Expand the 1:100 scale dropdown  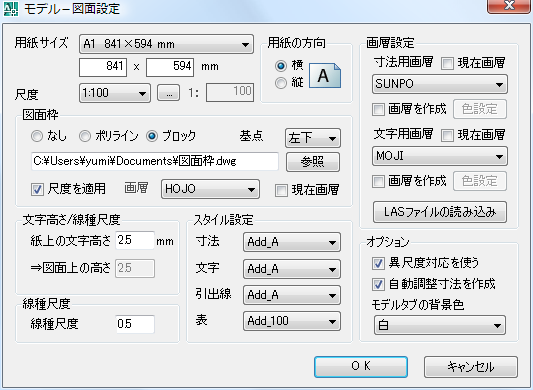click(115, 93)
